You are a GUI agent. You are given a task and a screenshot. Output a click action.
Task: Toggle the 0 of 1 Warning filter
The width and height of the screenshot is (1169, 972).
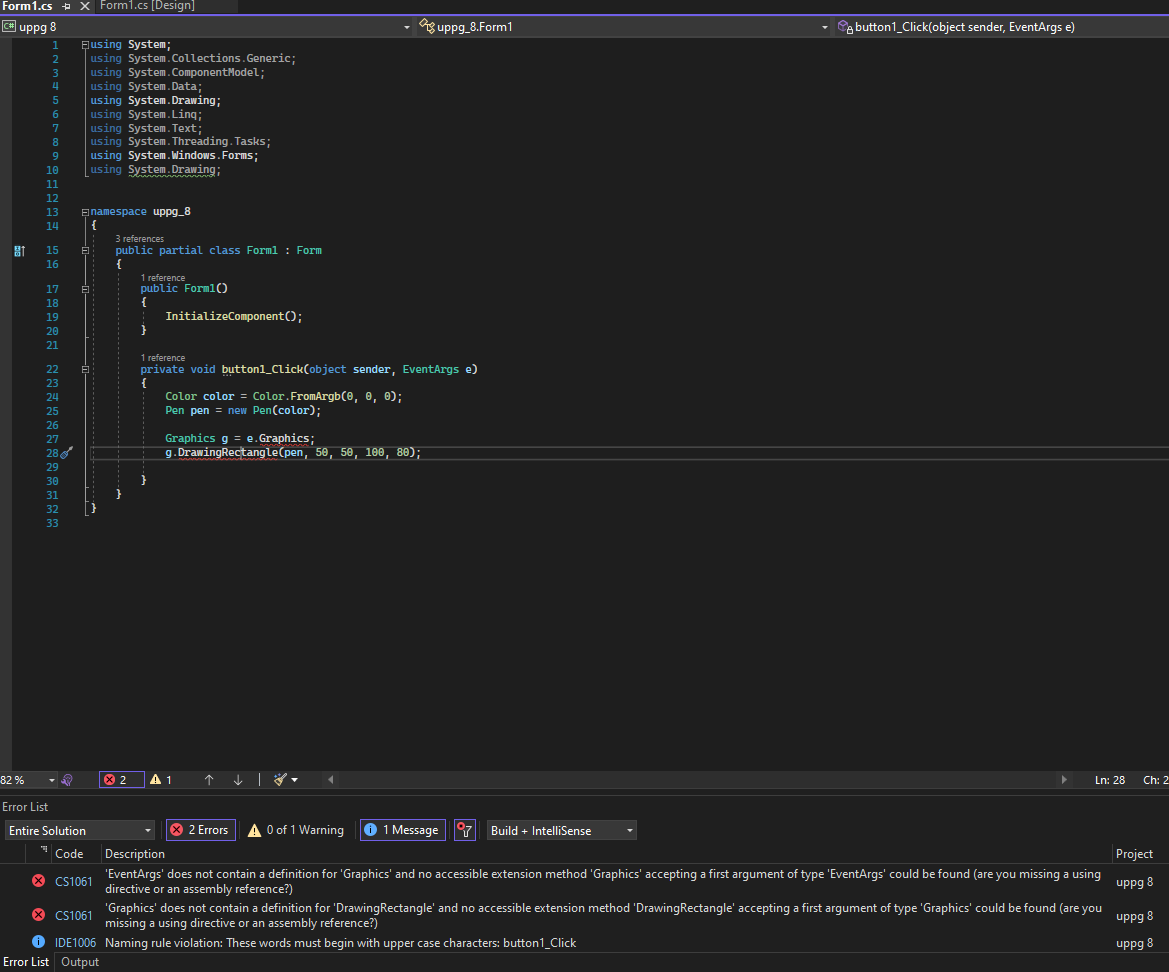[x=296, y=830]
